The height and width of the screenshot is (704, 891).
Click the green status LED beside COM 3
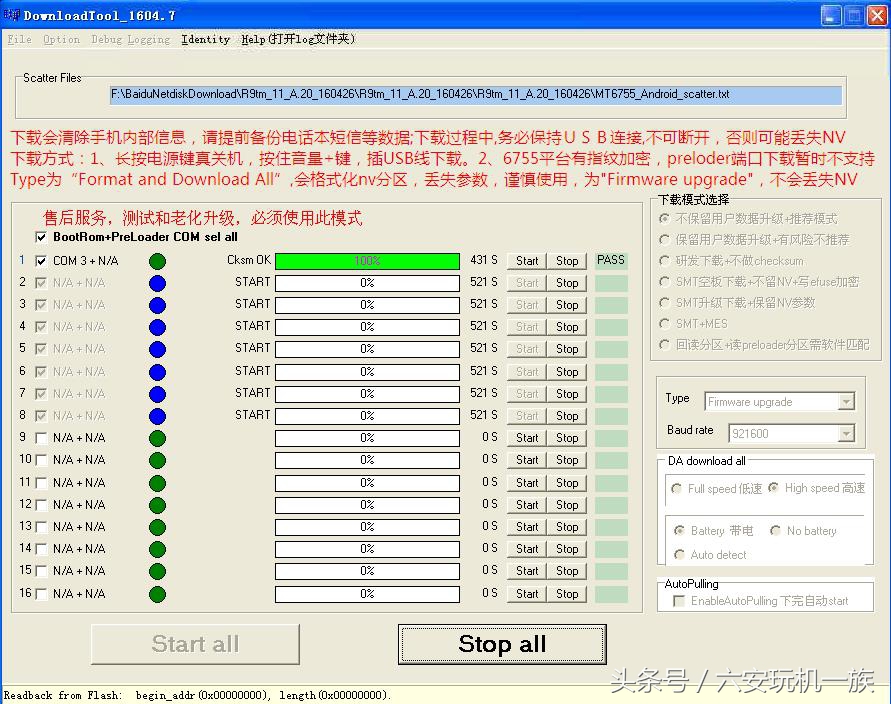[x=158, y=260]
